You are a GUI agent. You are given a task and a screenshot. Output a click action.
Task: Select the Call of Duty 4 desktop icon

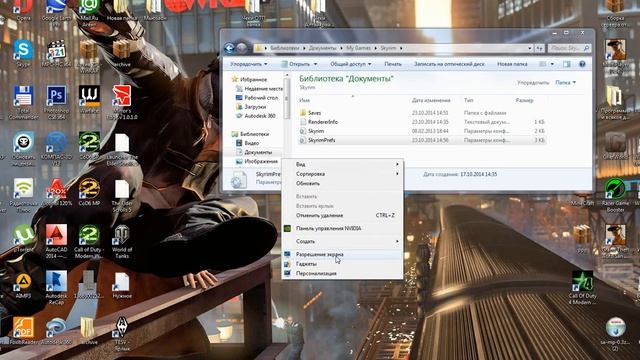pyautogui.click(x=582, y=288)
